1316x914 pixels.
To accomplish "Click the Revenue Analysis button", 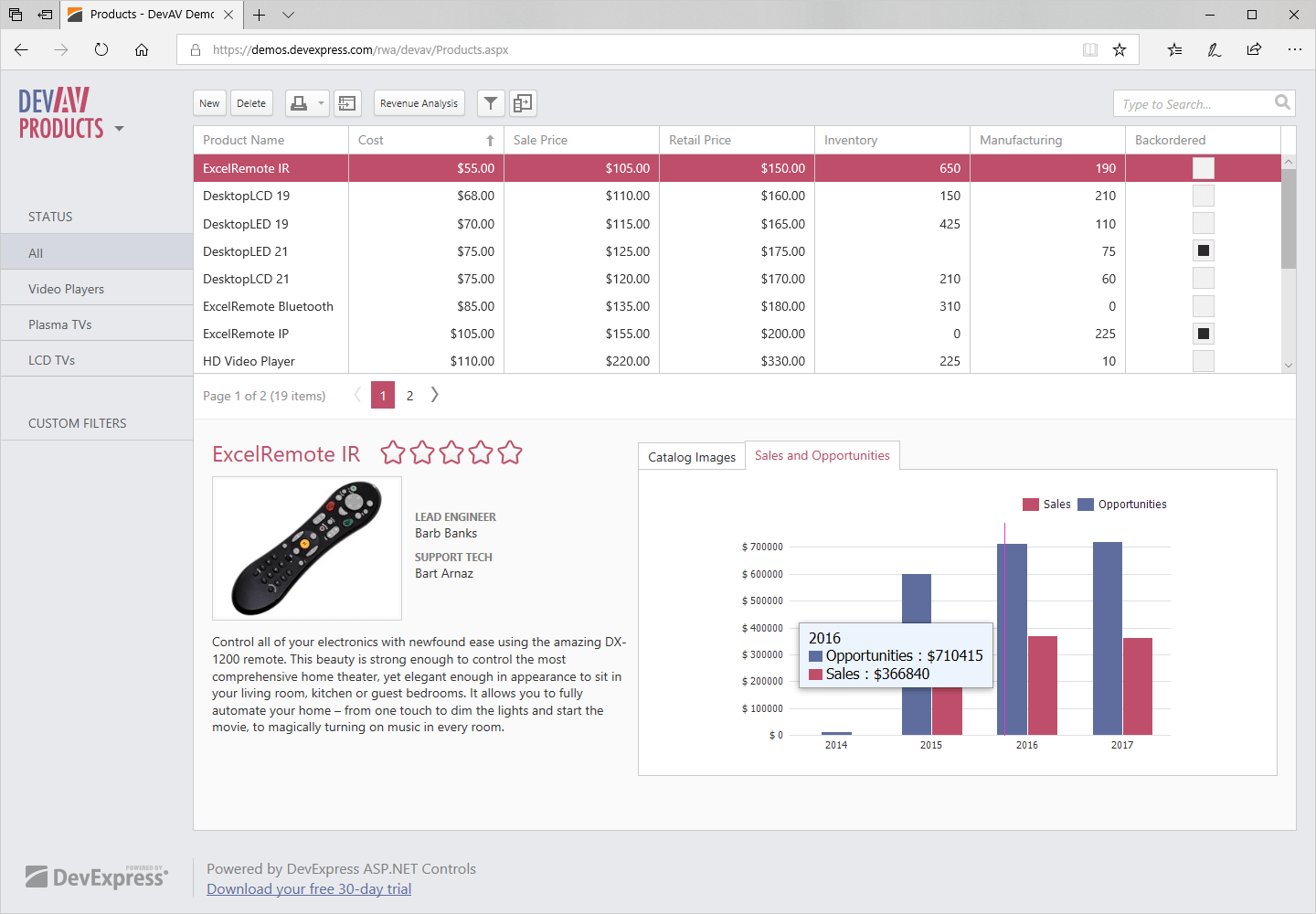I will pos(419,103).
